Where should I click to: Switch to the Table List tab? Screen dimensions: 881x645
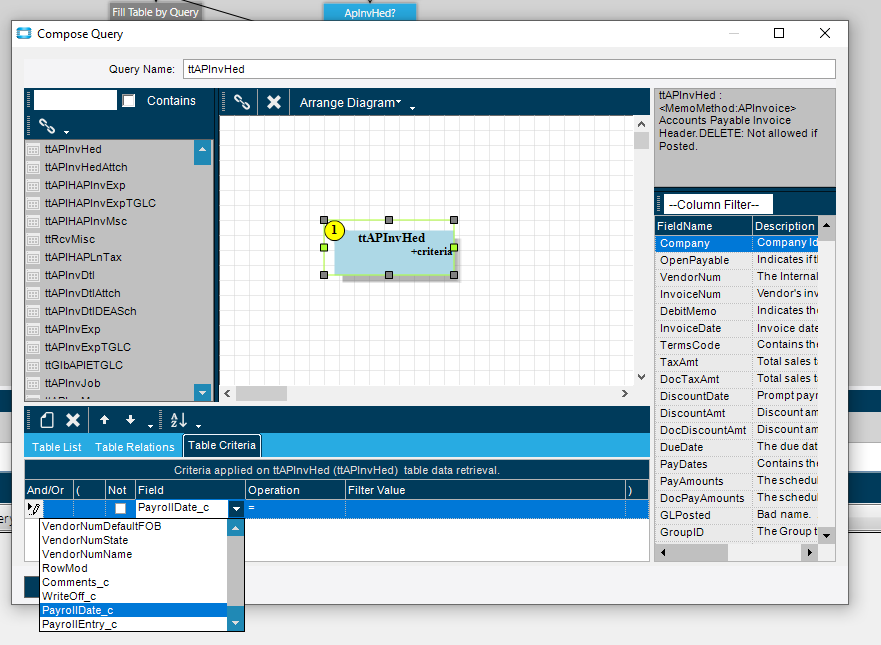(57, 447)
